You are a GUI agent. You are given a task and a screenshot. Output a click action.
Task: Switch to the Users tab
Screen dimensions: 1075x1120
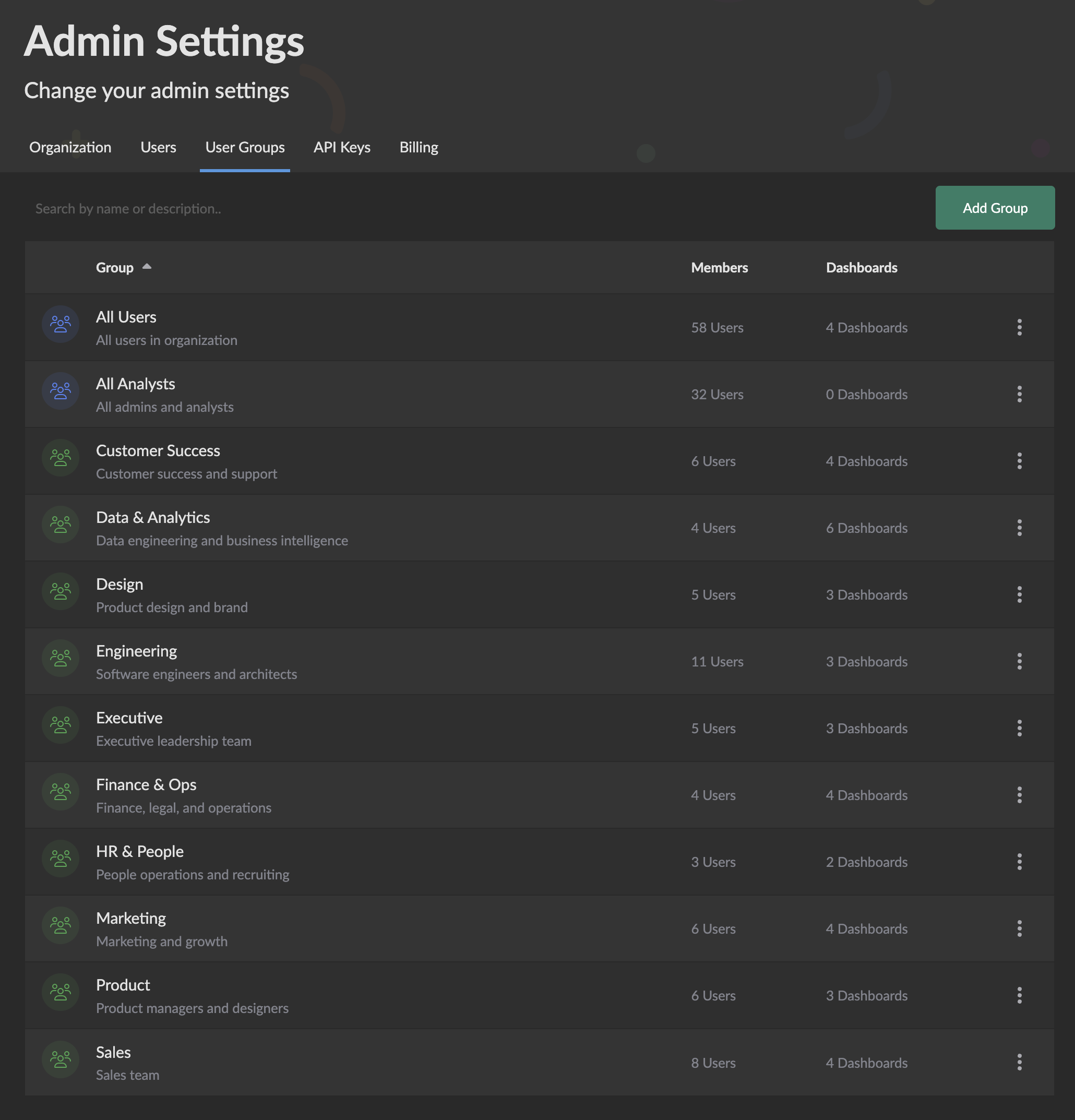coord(158,147)
